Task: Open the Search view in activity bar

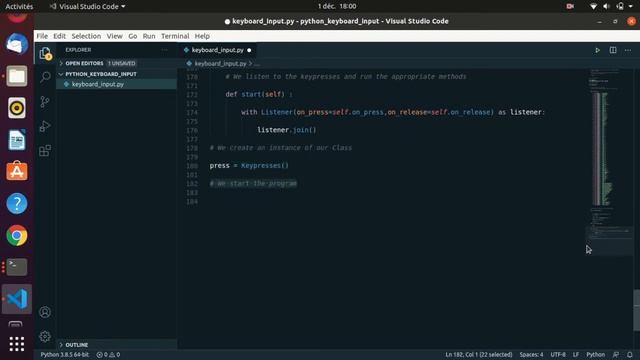Action: 45,77
